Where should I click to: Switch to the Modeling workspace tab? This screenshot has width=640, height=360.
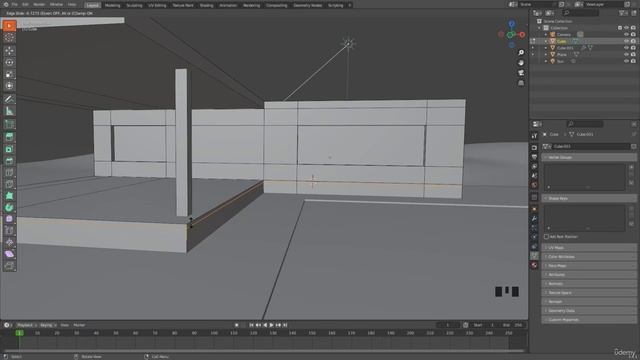point(113,5)
